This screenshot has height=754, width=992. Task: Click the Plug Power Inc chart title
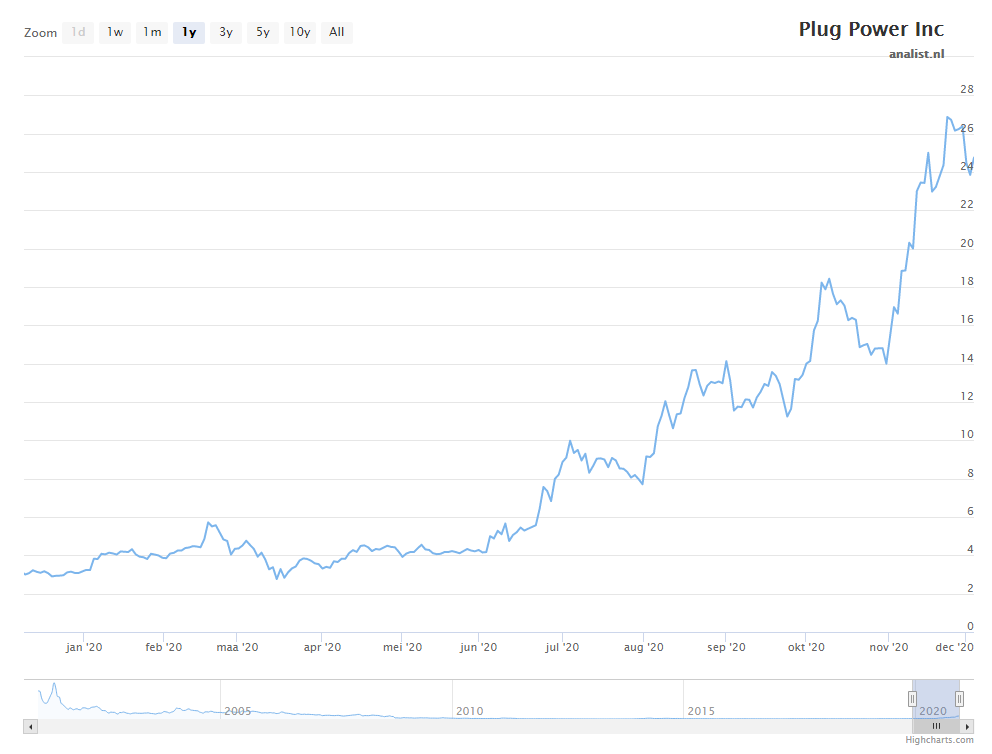click(x=871, y=29)
